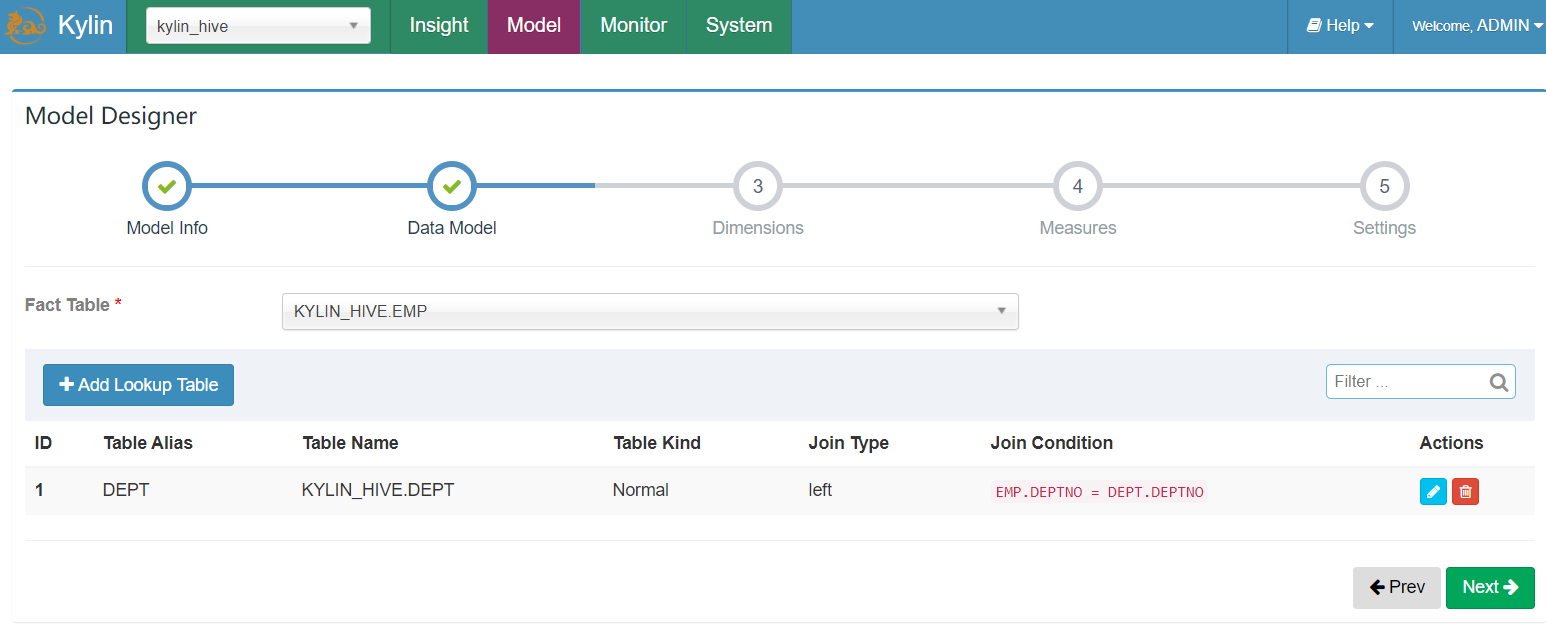Click the Table Alias column header
This screenshot has width=1546, height=626.
(x=148, y=443)
